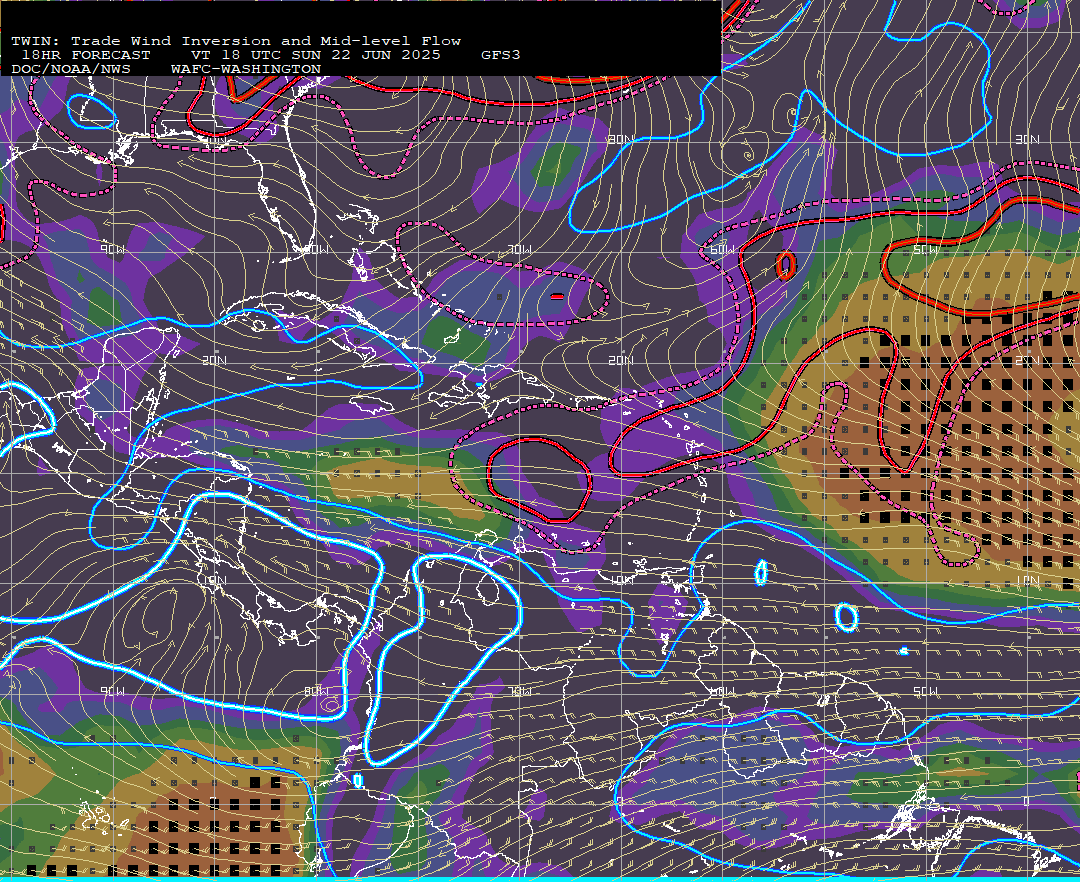This screenshot has width=1080, height=882.
Task: Click the equator '0' label near the Amazon mouth
Action: click(1027, 801)
